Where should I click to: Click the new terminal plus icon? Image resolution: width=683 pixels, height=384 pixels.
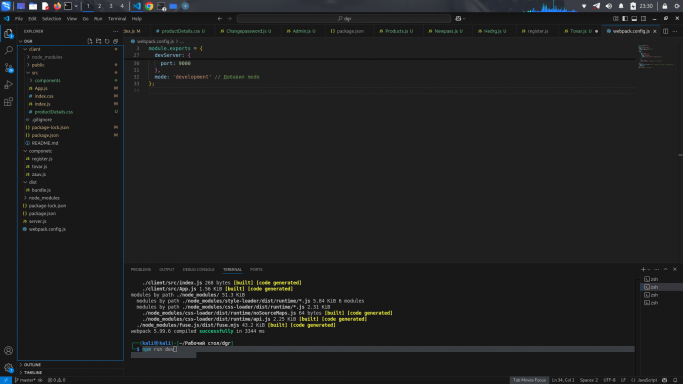pos(643,269)
